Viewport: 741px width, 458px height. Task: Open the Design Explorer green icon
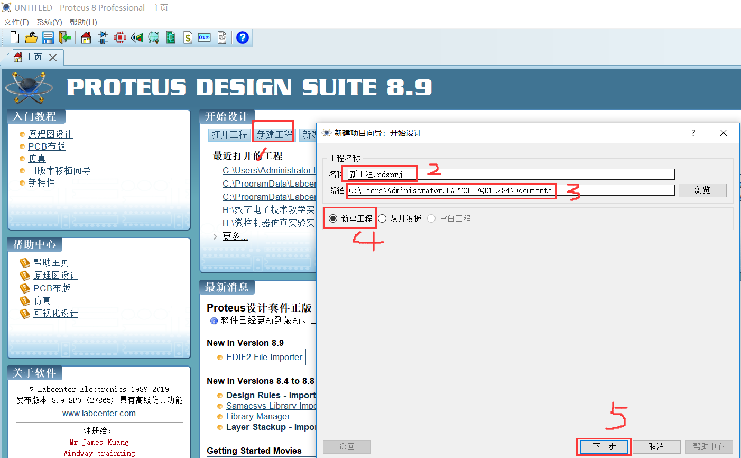171,37
